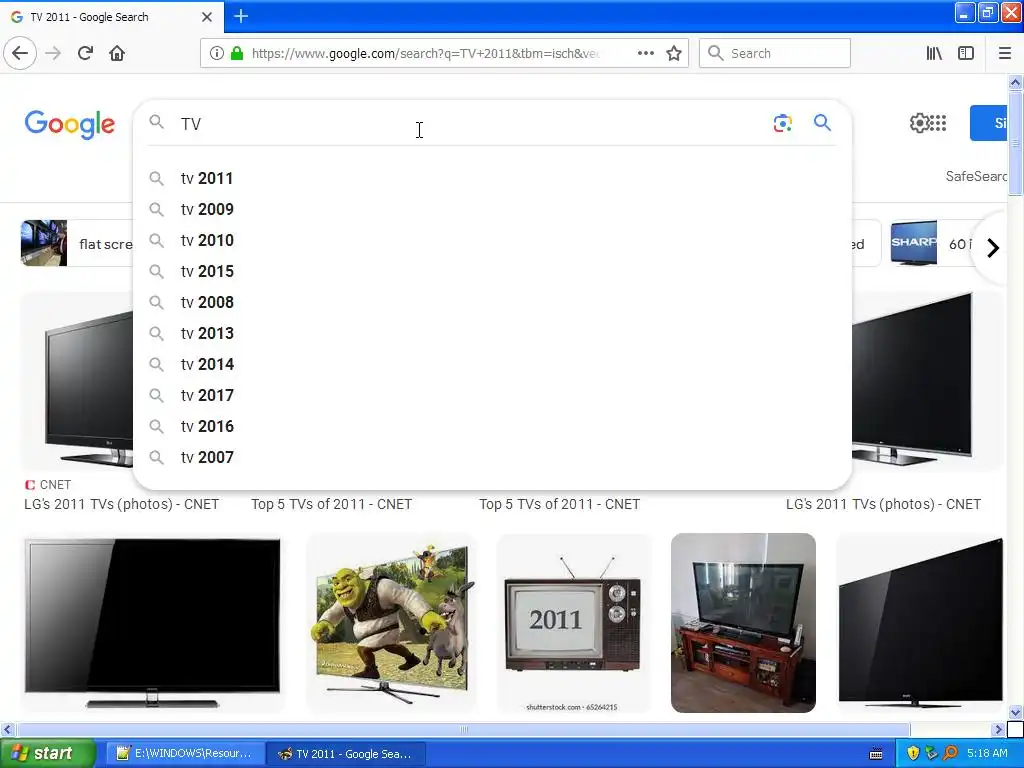Show site information icon in address bar
This screenshot has height=768, width=1024.
click(x=216, y=53)
